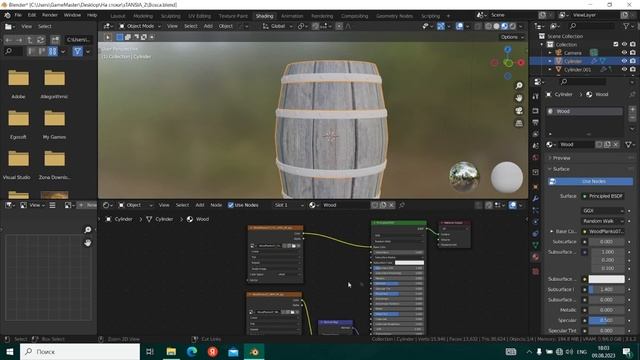Open the GGX distribution dropdown

(x=603, y=211)
